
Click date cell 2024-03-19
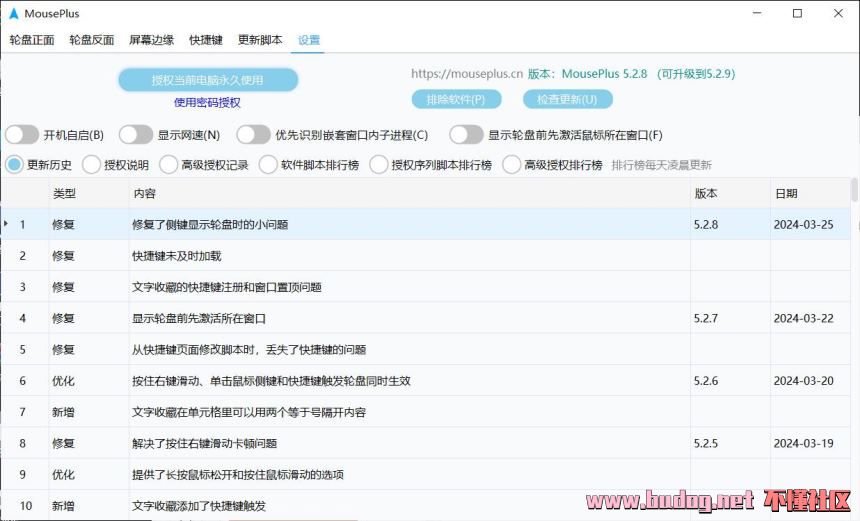tap(810, 443)
